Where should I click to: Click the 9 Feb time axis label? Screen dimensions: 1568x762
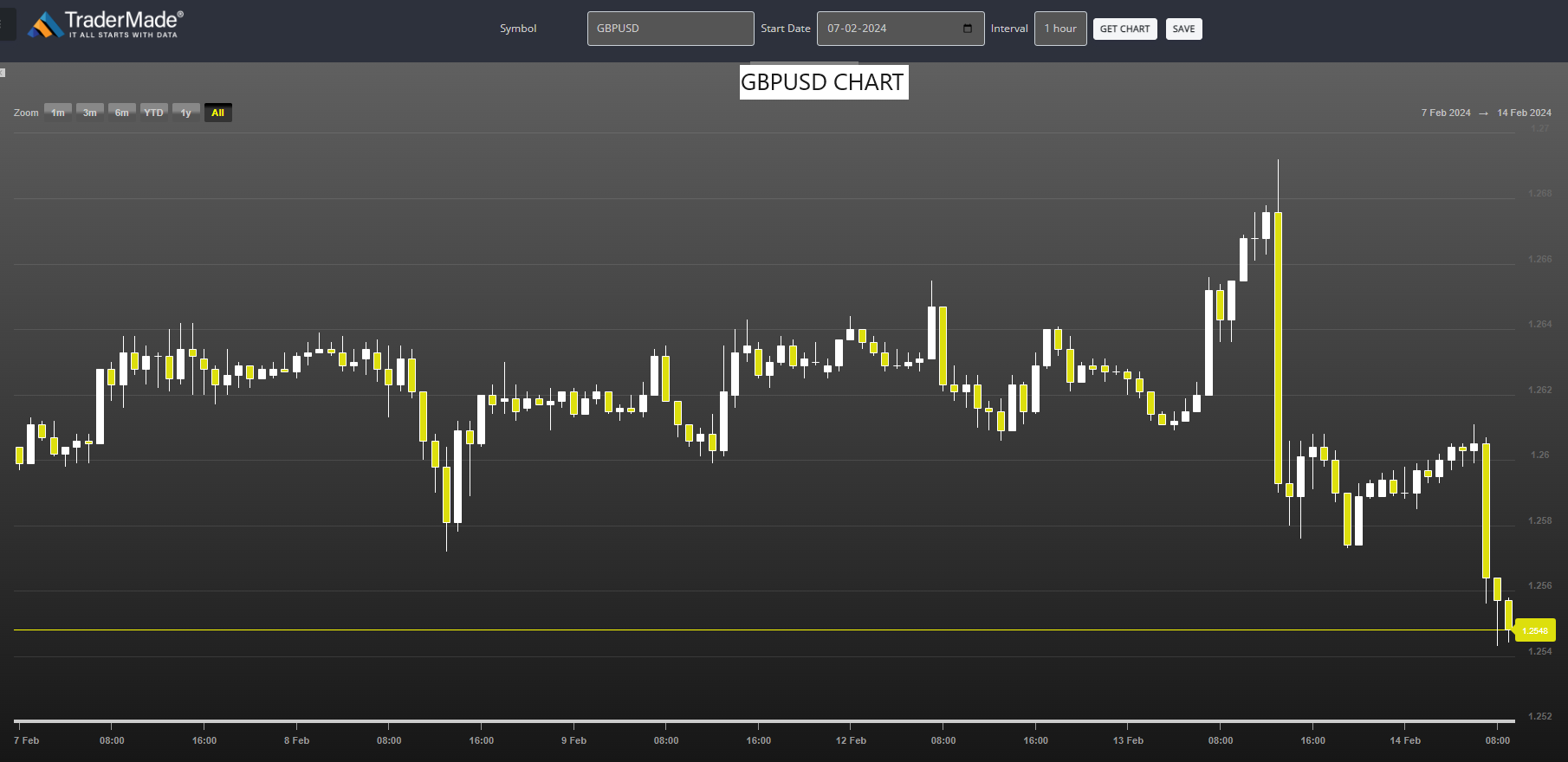click(x=573, y=740)
